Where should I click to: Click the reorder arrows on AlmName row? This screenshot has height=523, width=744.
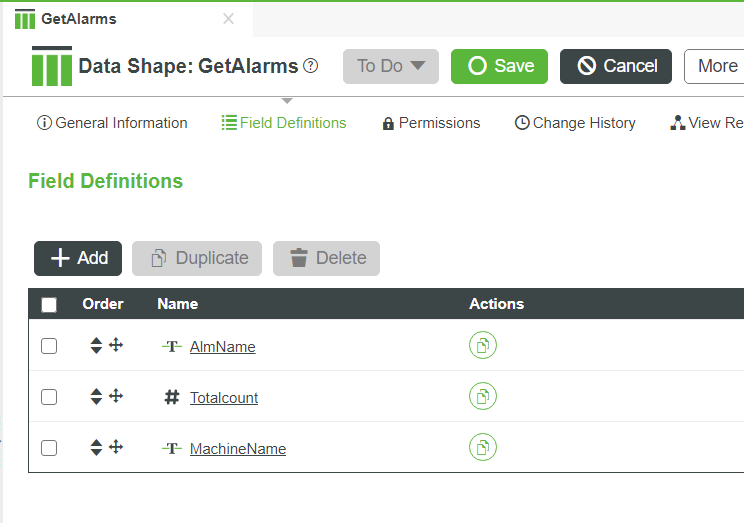click(x=96, y=346)
